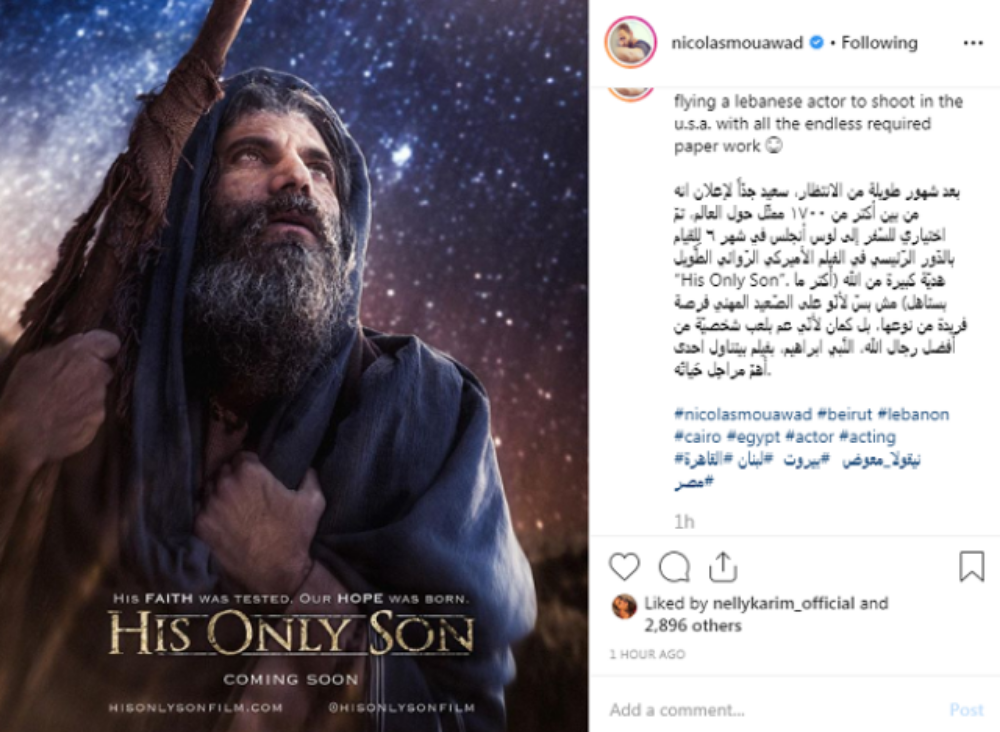Viewport: 1000px width, 732px height.
Task: Click the His Only Son movie poster image
Action: tap(294, 366)
